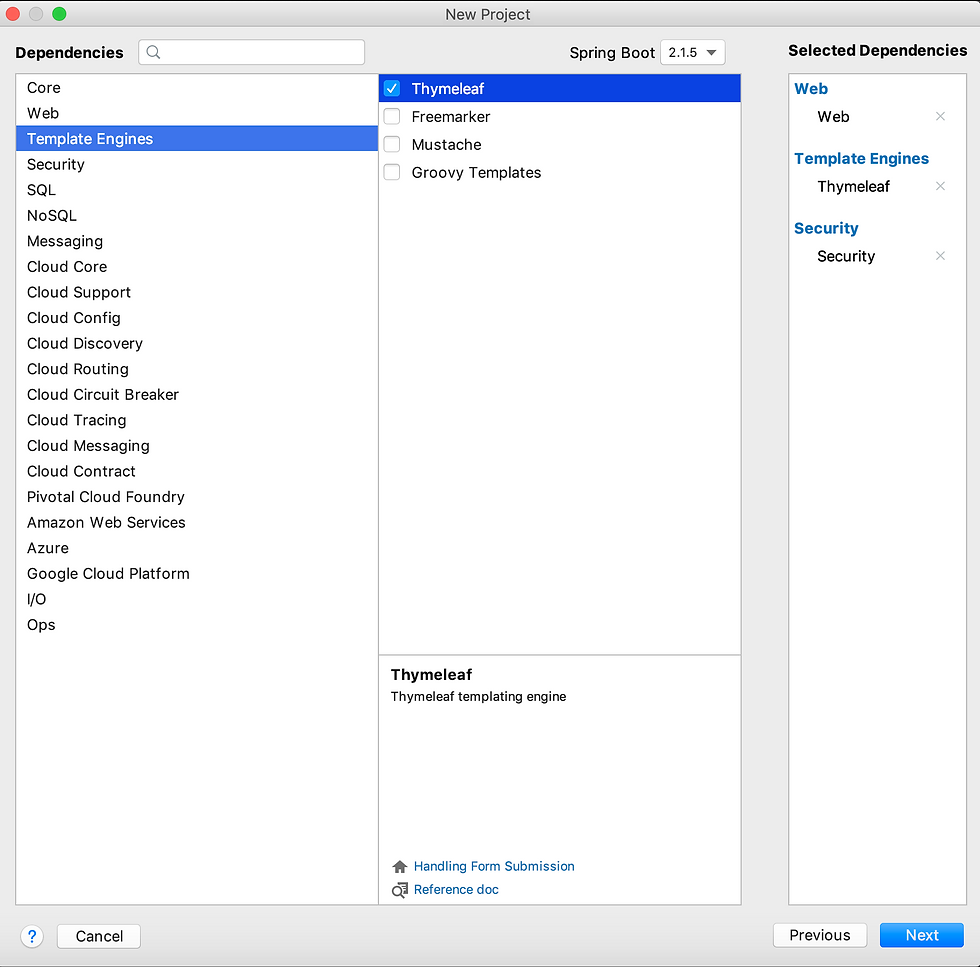Proceed with the Next button
This screenshot has width=980, height=967.
click(922, 935)
